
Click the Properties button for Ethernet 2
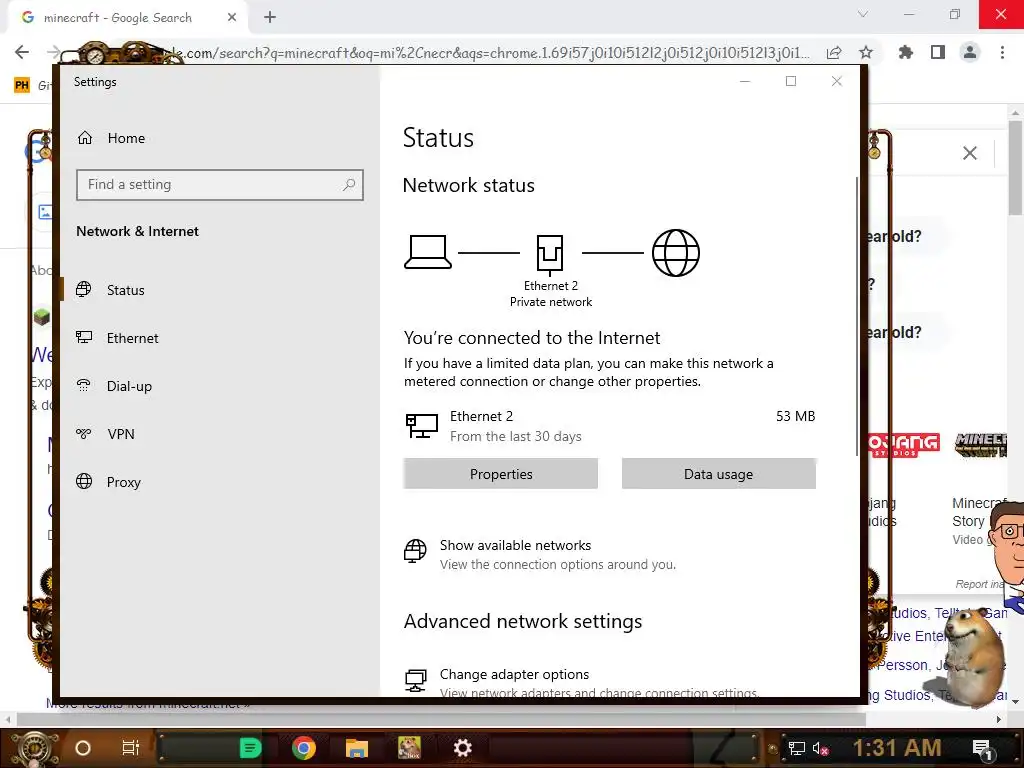tap(501, 473)
